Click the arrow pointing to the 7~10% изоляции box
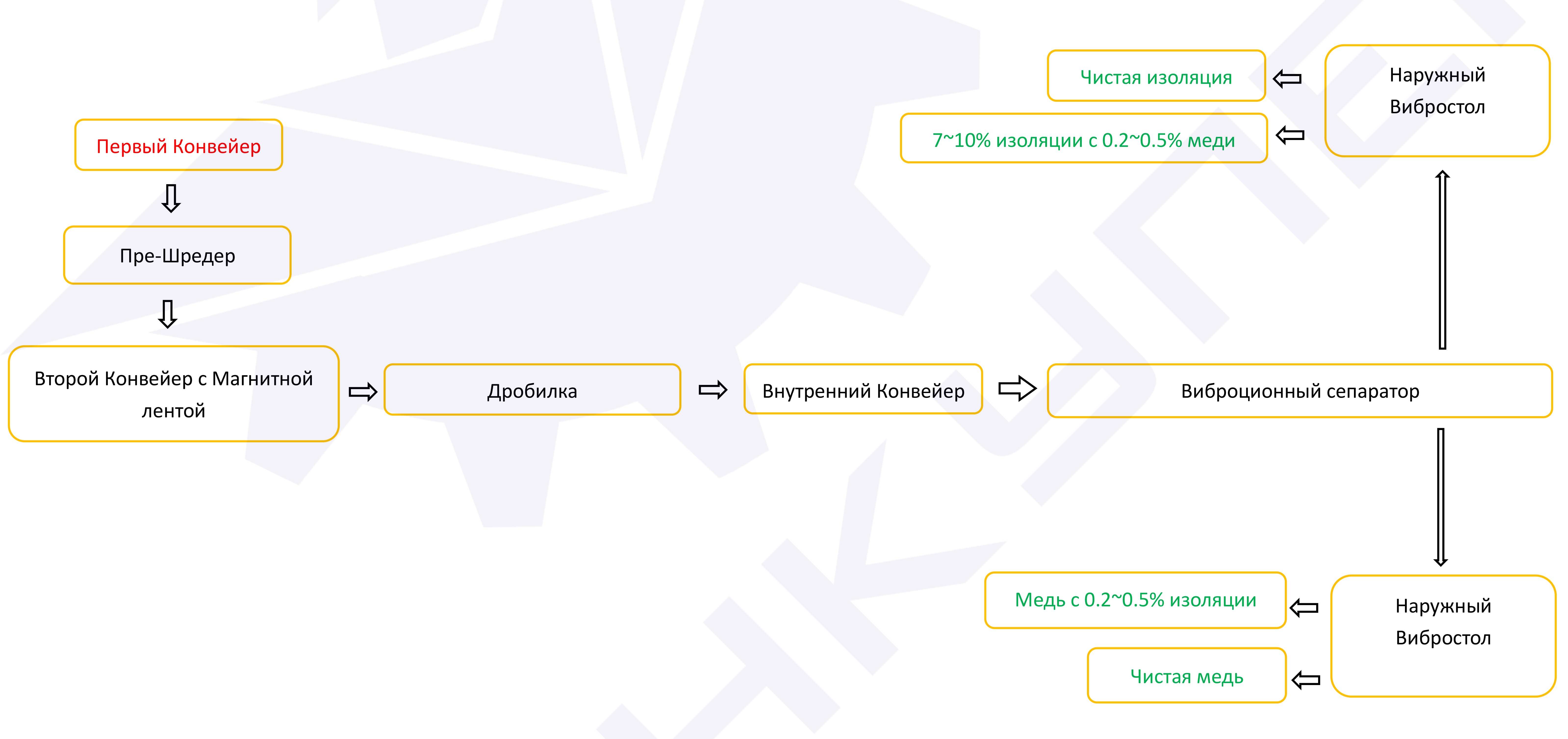The width and height of the screenshot is (1568, 739). pos(1289,135)
